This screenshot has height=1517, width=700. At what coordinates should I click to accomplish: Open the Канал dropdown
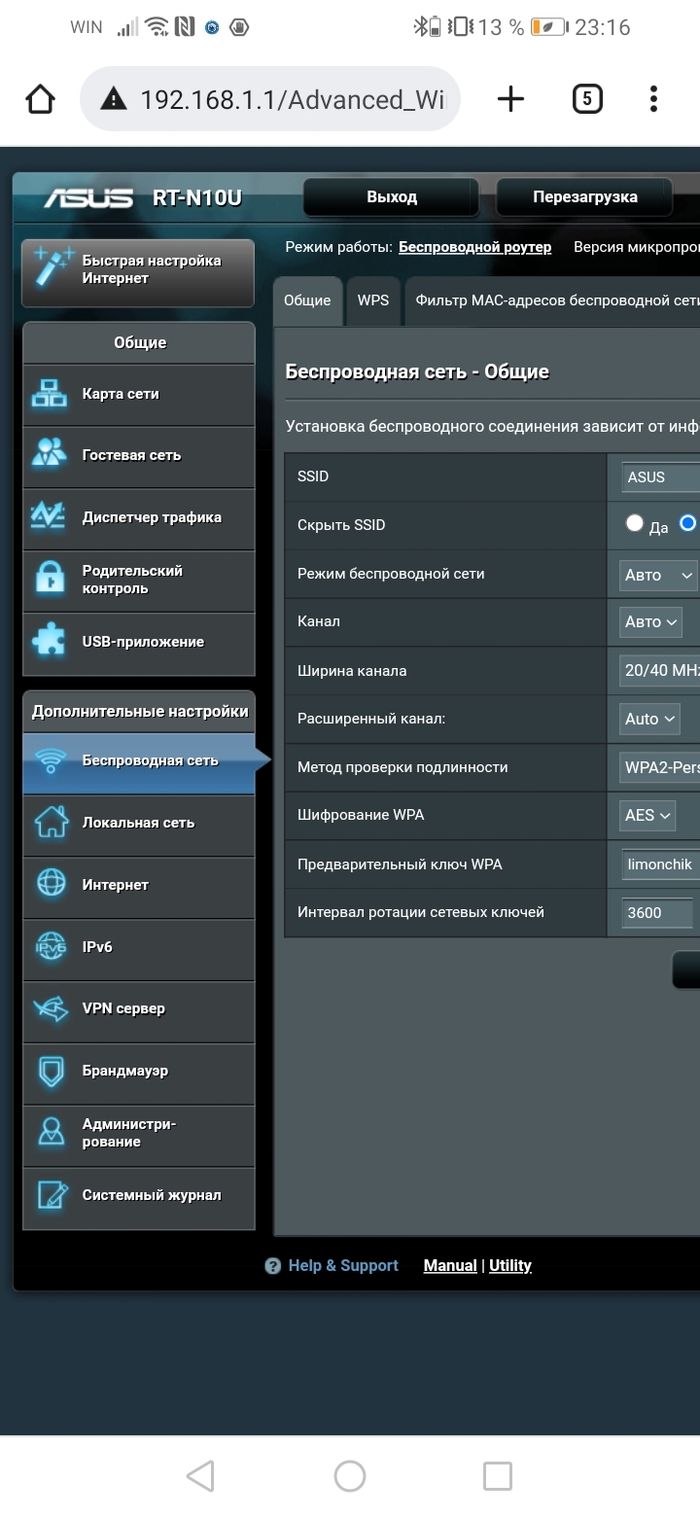tap(650, 622)
